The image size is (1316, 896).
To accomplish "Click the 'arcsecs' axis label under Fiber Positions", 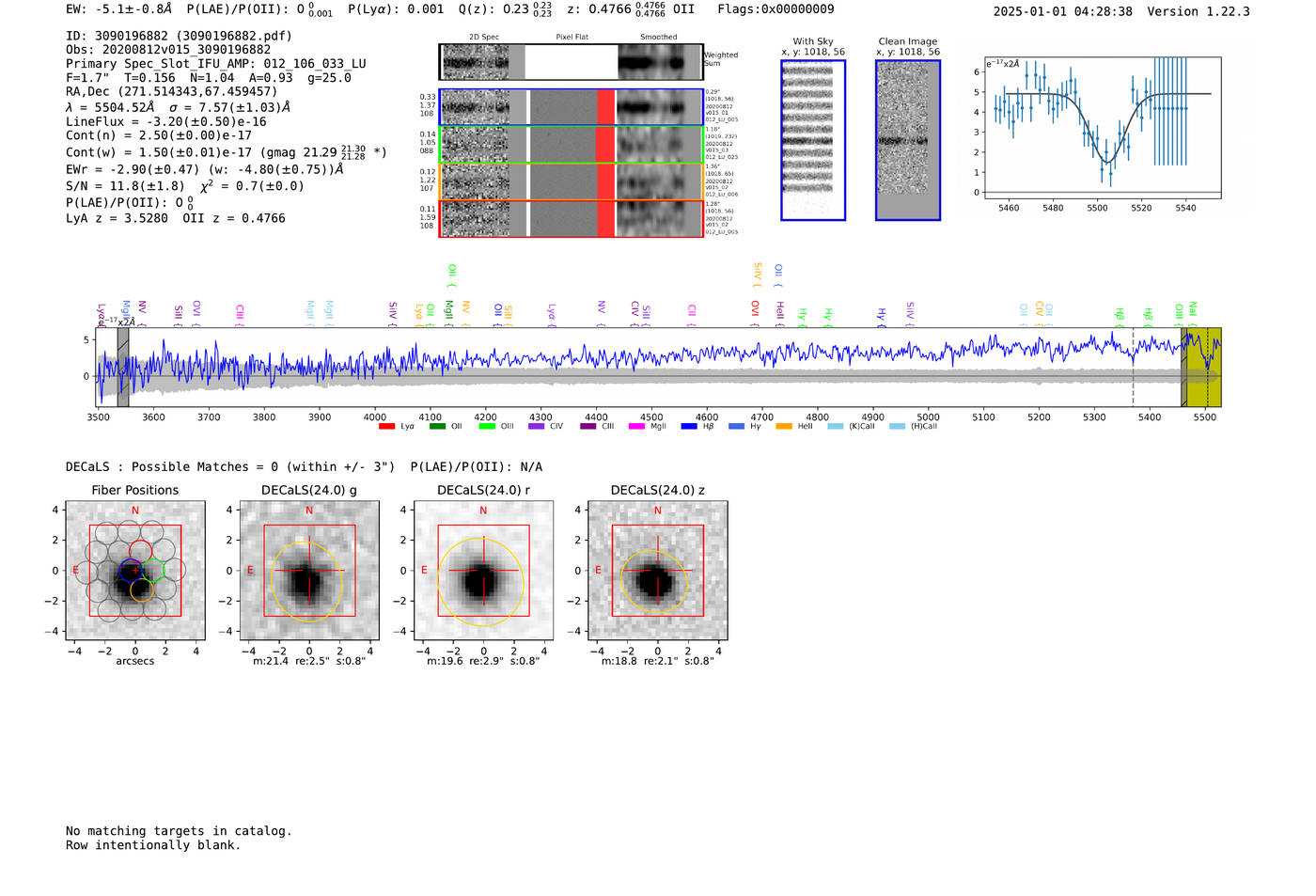I will (135, 661).
